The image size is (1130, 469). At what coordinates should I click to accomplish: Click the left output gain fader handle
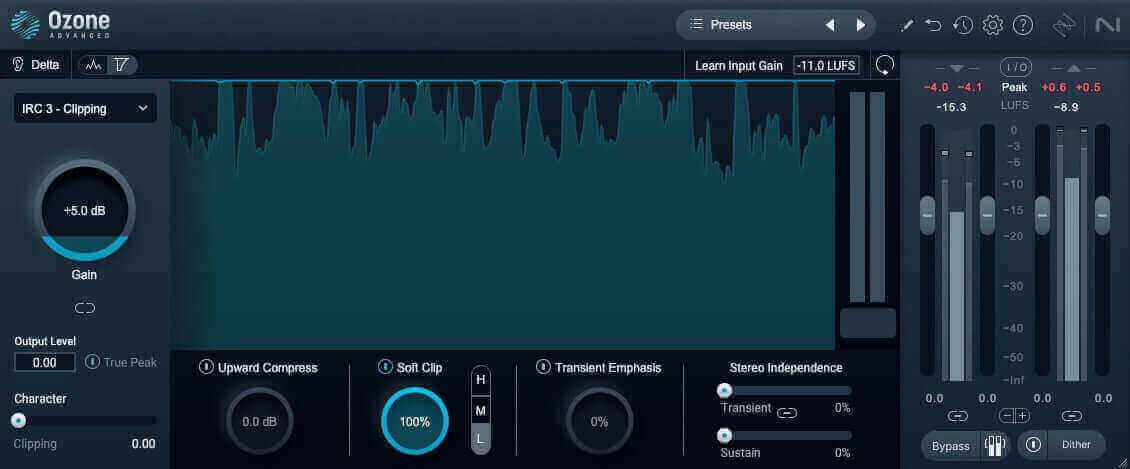pos(1042,215)
